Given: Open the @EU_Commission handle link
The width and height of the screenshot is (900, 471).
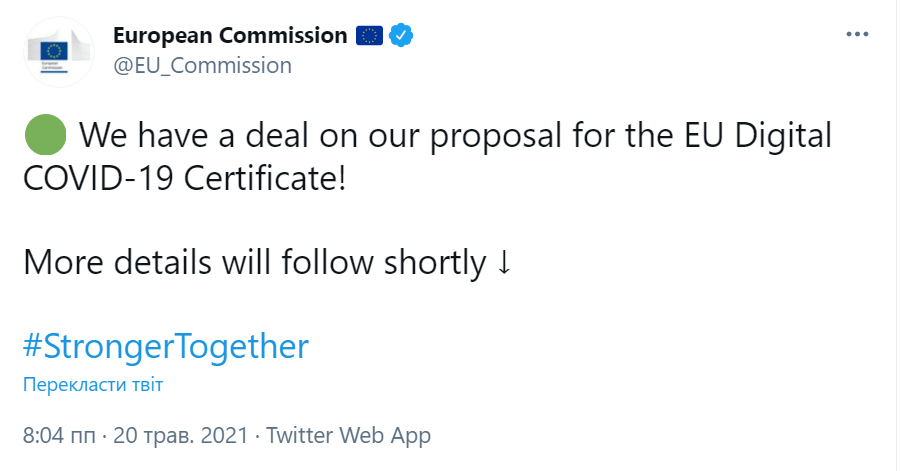Looking at the screenshot, I should click(x=202, y=65).
